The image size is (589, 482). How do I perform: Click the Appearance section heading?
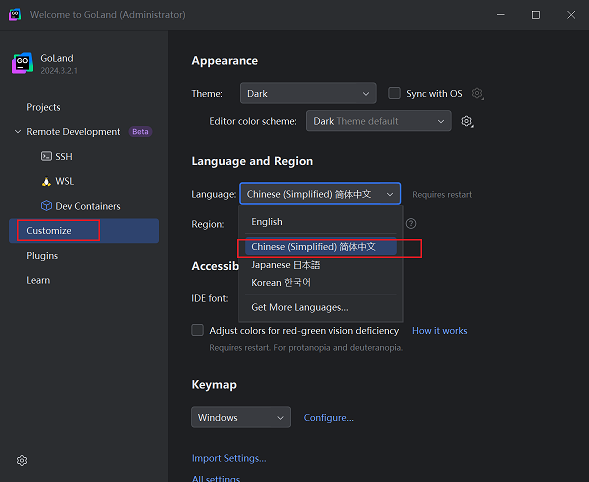pyautogui.click(x=225, y=61)
